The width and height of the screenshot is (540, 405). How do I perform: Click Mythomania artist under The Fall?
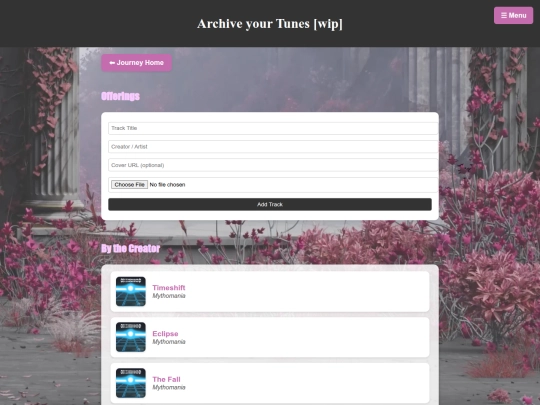tap(169, 387)
